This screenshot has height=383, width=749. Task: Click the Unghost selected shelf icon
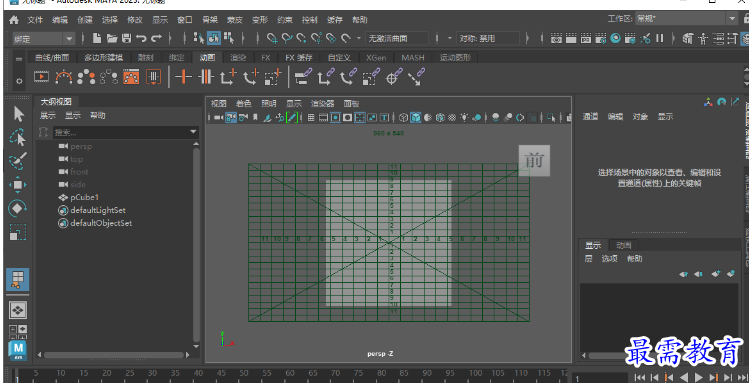(x=108, y=77)
